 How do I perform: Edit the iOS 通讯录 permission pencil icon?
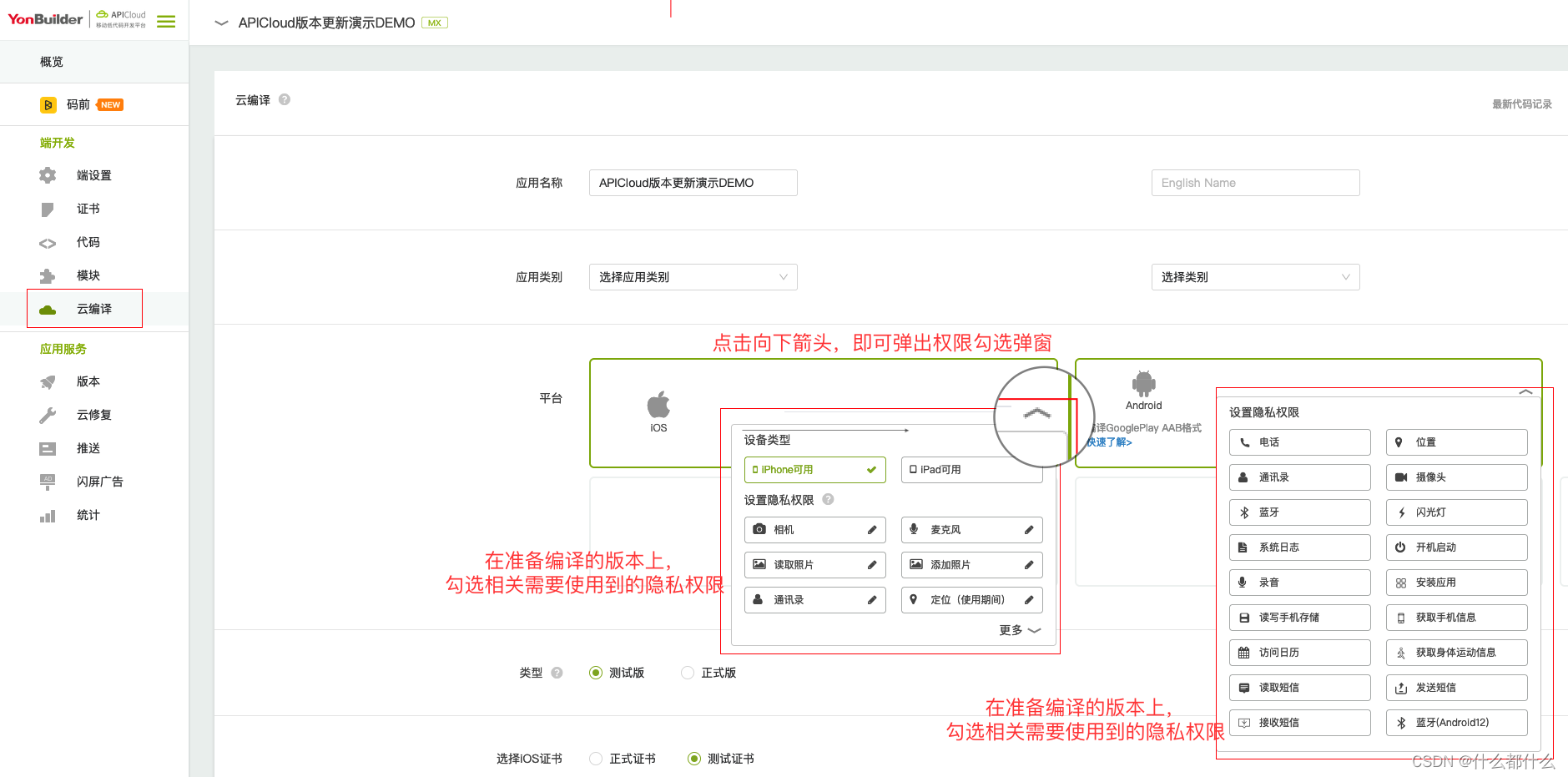click(x=872, y=600)
